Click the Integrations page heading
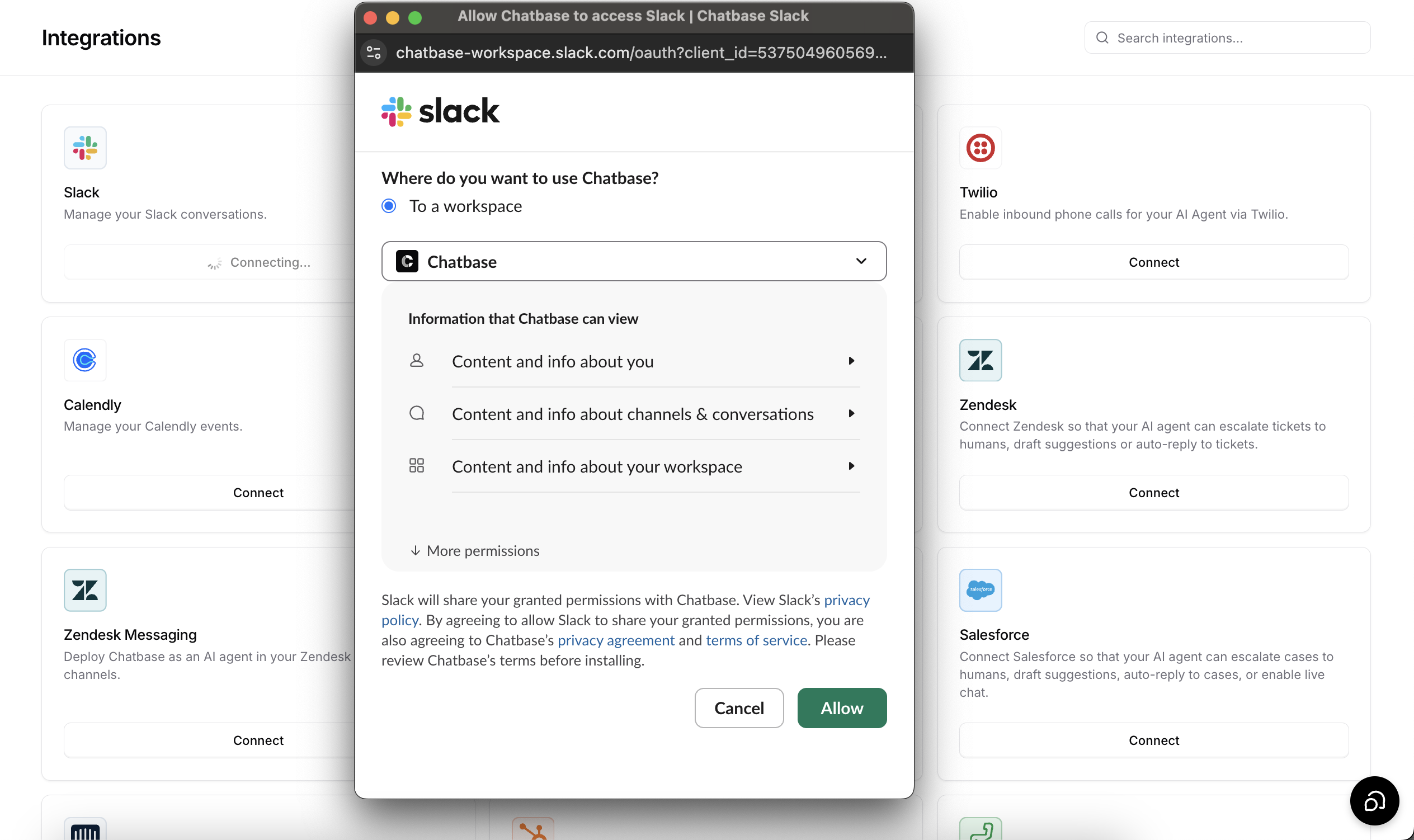The image size is (1414, 840). click(x=101, y=38)
